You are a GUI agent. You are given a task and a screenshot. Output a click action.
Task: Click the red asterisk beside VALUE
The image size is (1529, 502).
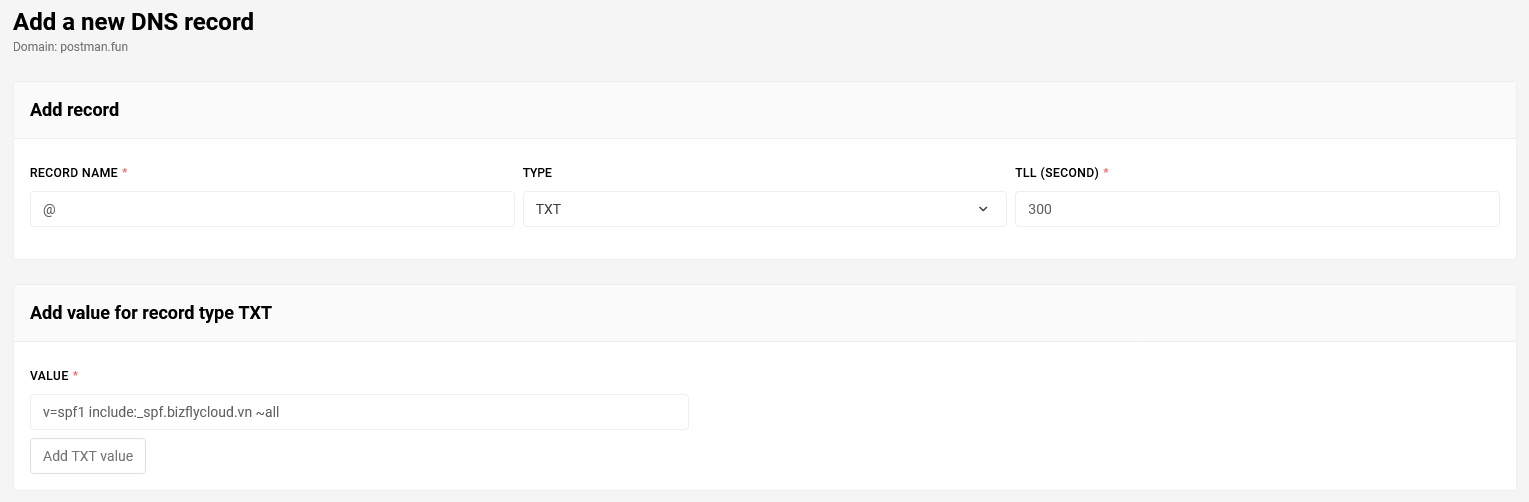[x=75, y=375]
